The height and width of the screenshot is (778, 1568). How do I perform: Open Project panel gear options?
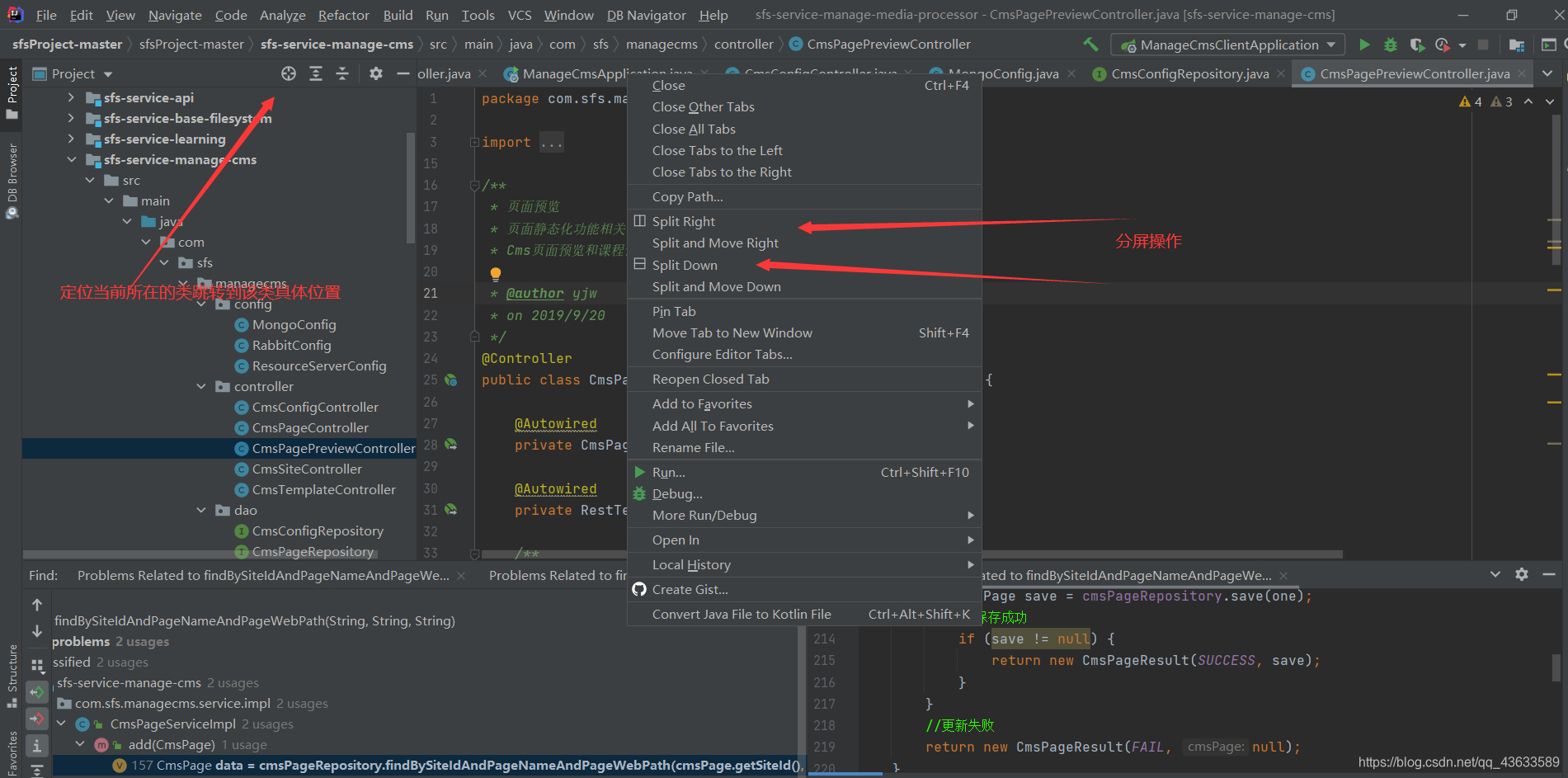point(376,73)
